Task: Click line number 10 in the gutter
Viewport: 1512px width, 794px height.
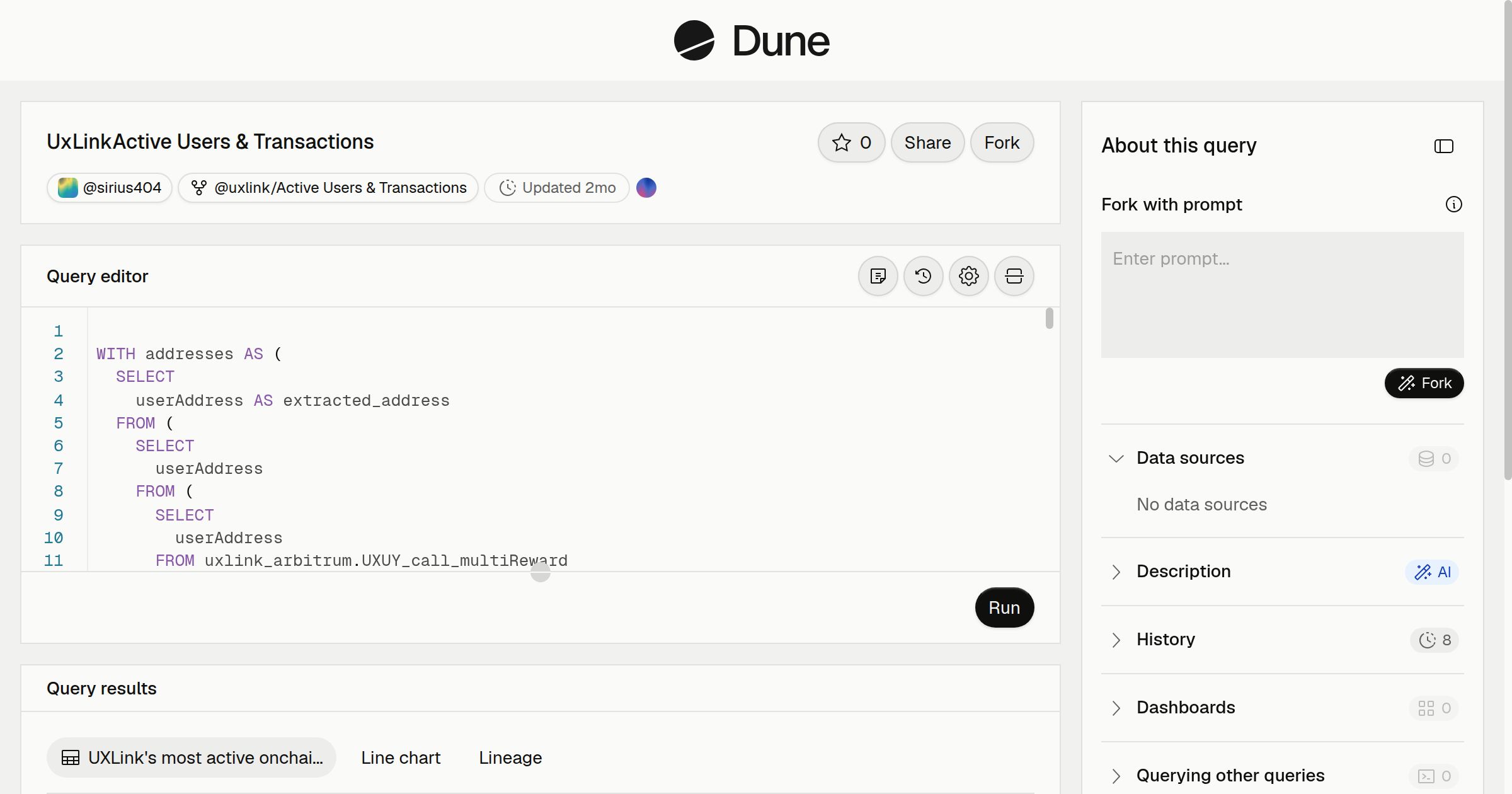Action: [54, 538]
